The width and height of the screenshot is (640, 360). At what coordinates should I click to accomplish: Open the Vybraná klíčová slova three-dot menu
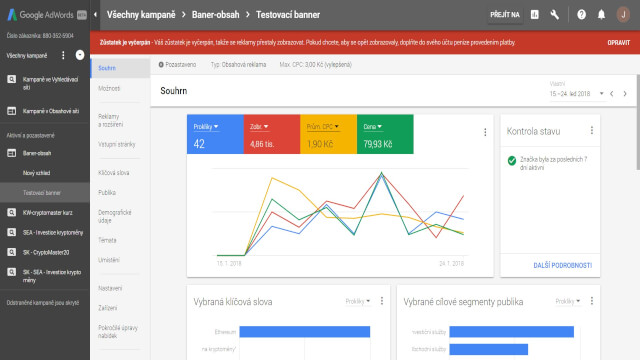pyautogui.click(x=382, y=301)
